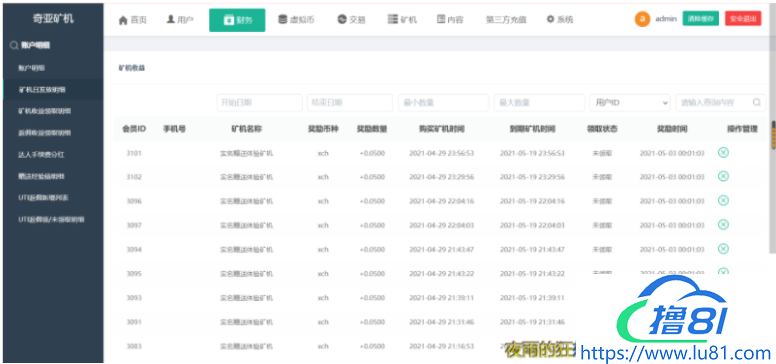Image resolution: width=776 pixels, height=364 pixels.
Task: Click the 到期矿机时间 column header
Action: point(532,129)
